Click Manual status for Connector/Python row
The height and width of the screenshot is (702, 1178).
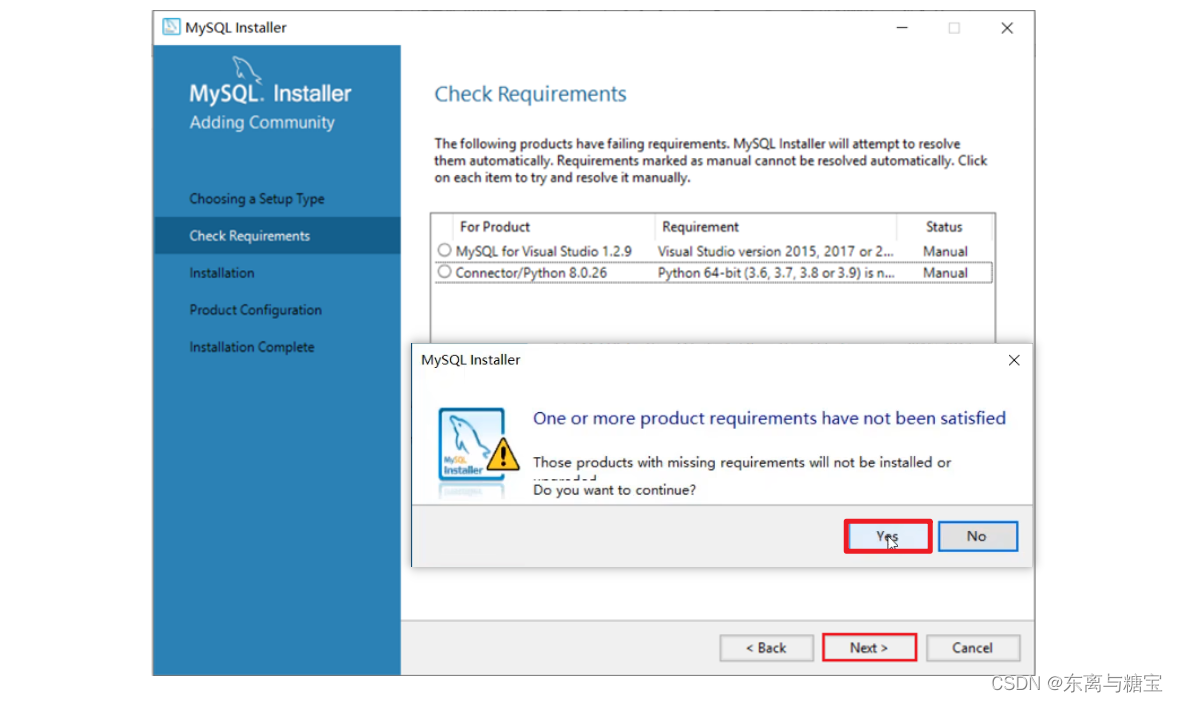[945, 273]
